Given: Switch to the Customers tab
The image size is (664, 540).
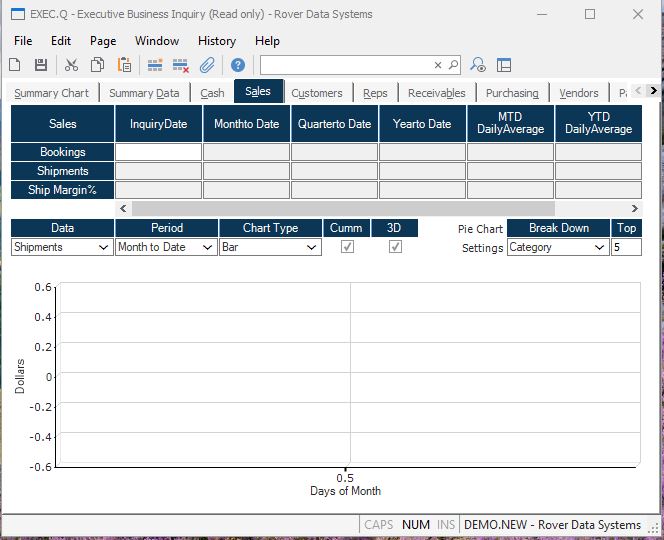Looking at the screenshot, I should [317, 93].
